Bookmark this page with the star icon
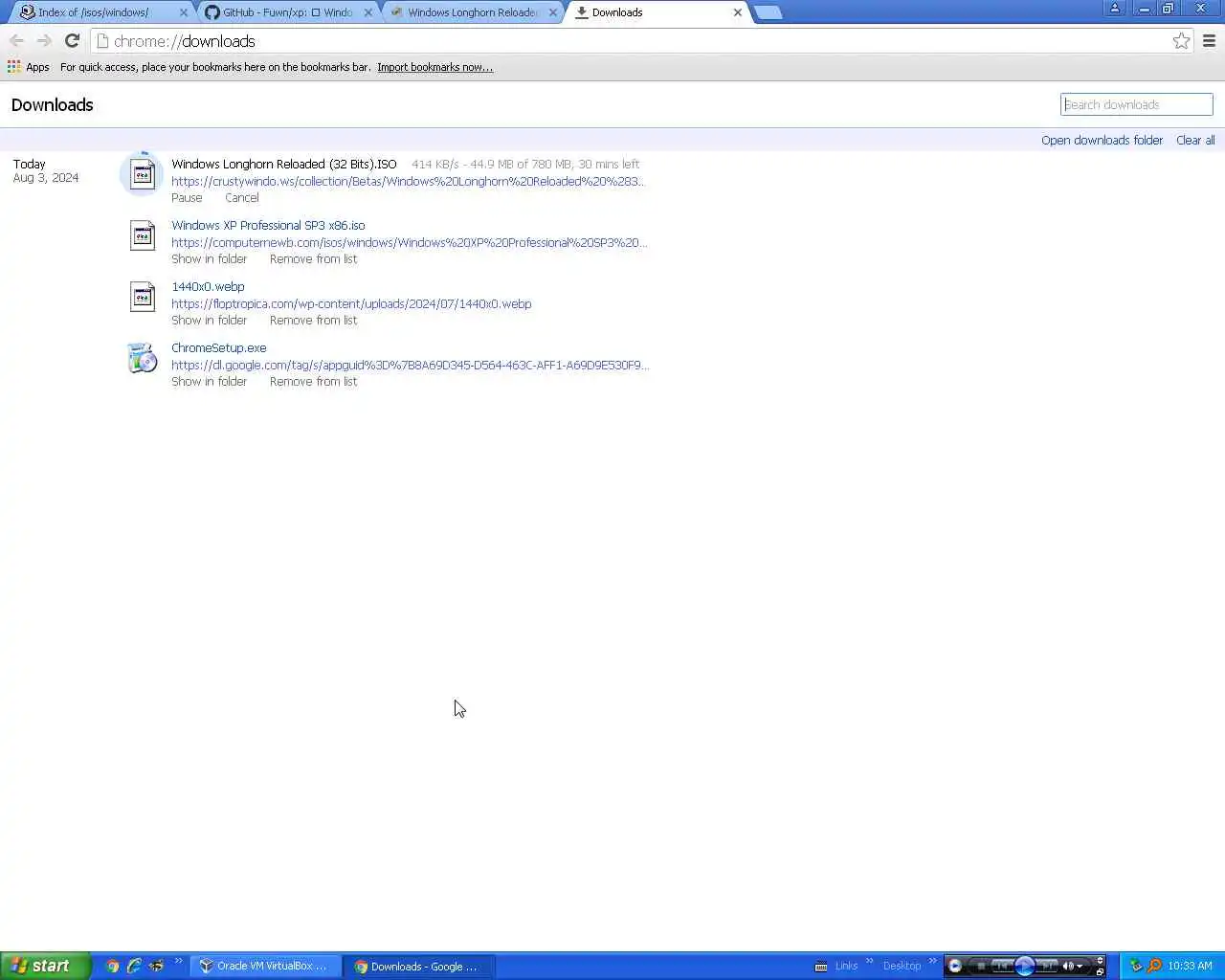 pyautogui.click(x=1181, y=40)
